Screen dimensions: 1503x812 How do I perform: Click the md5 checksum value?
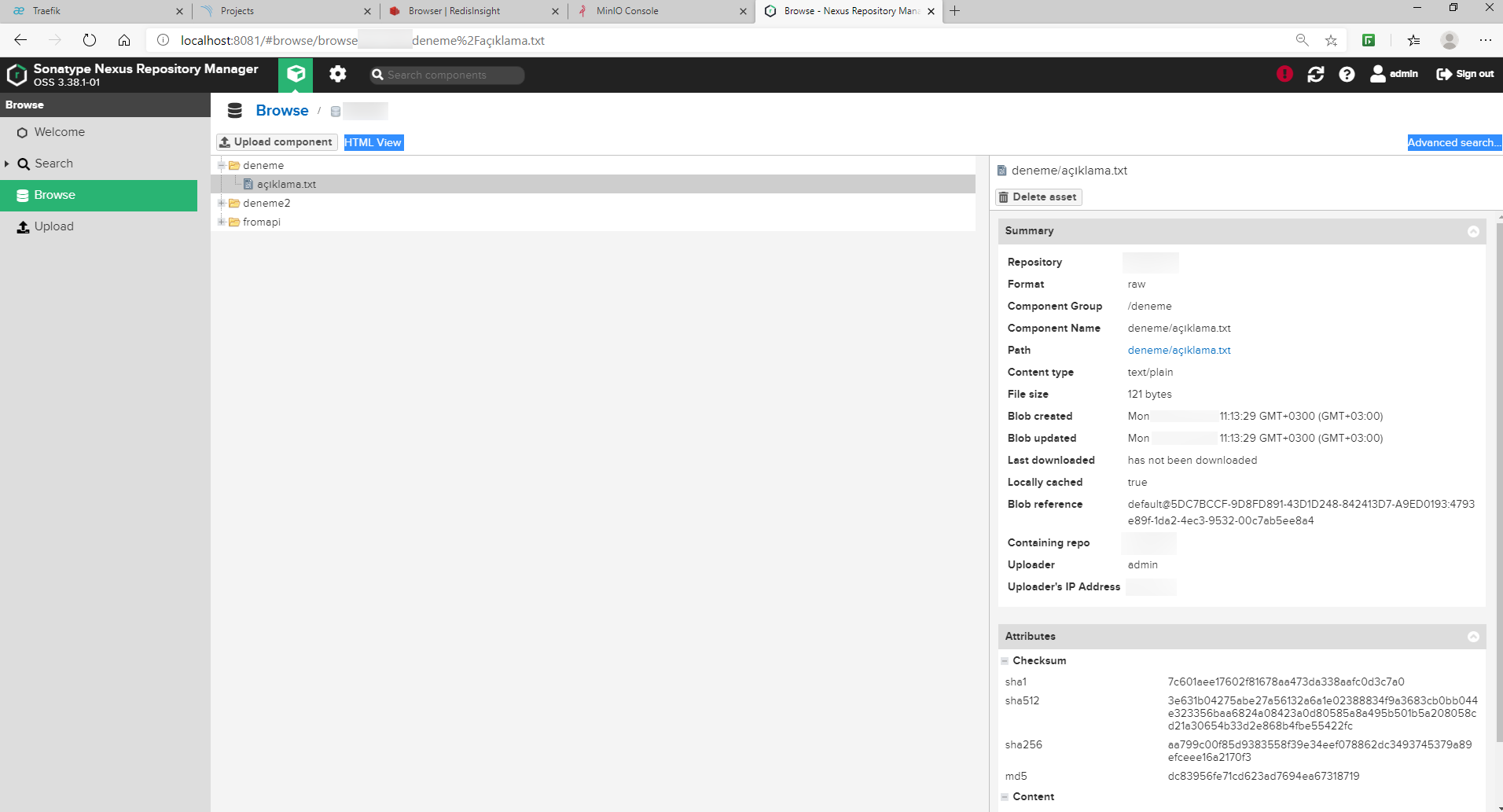pos(1263,777)
